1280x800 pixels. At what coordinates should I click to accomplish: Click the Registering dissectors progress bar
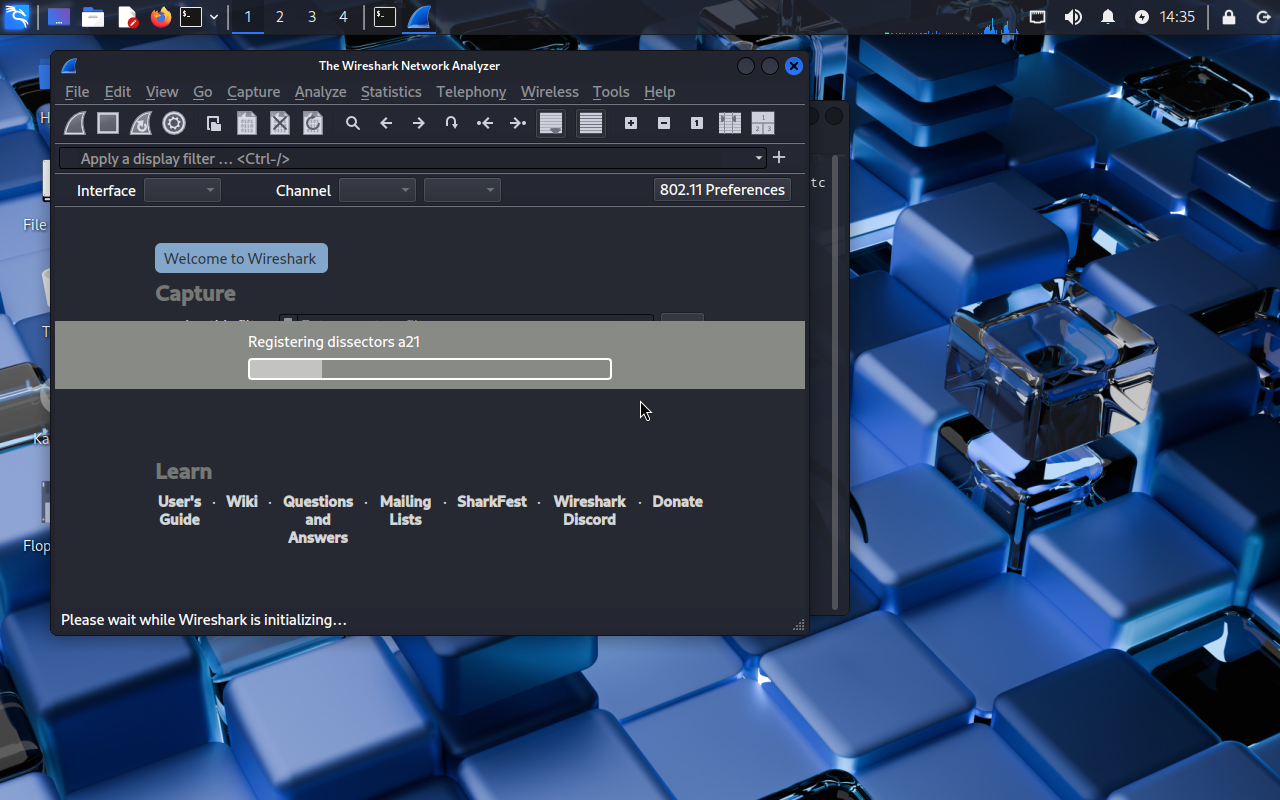[x=429, y=369]
